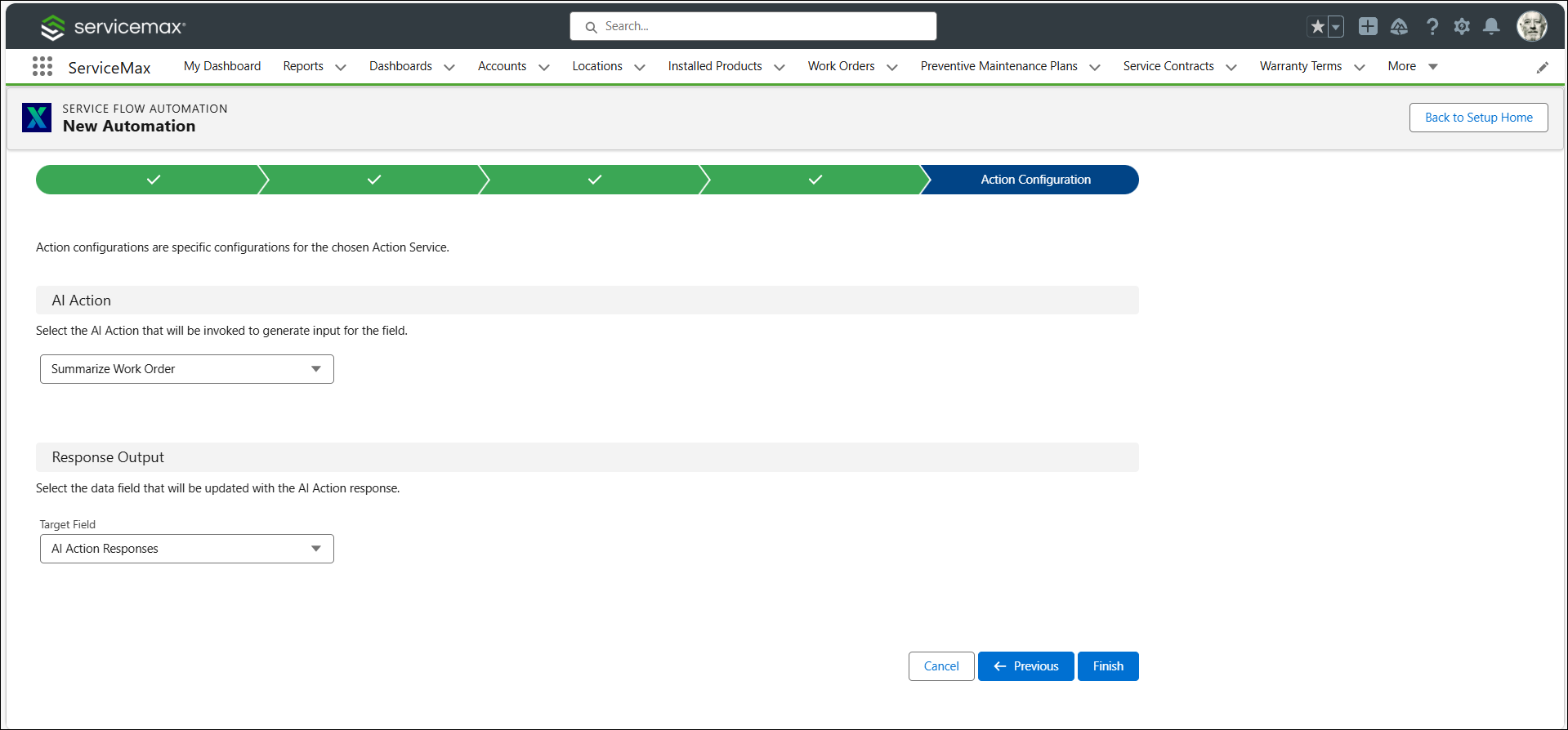This screenshot has height=730, width=1568.
Task: Click the AI Action section header
Action: pos(587,300)
